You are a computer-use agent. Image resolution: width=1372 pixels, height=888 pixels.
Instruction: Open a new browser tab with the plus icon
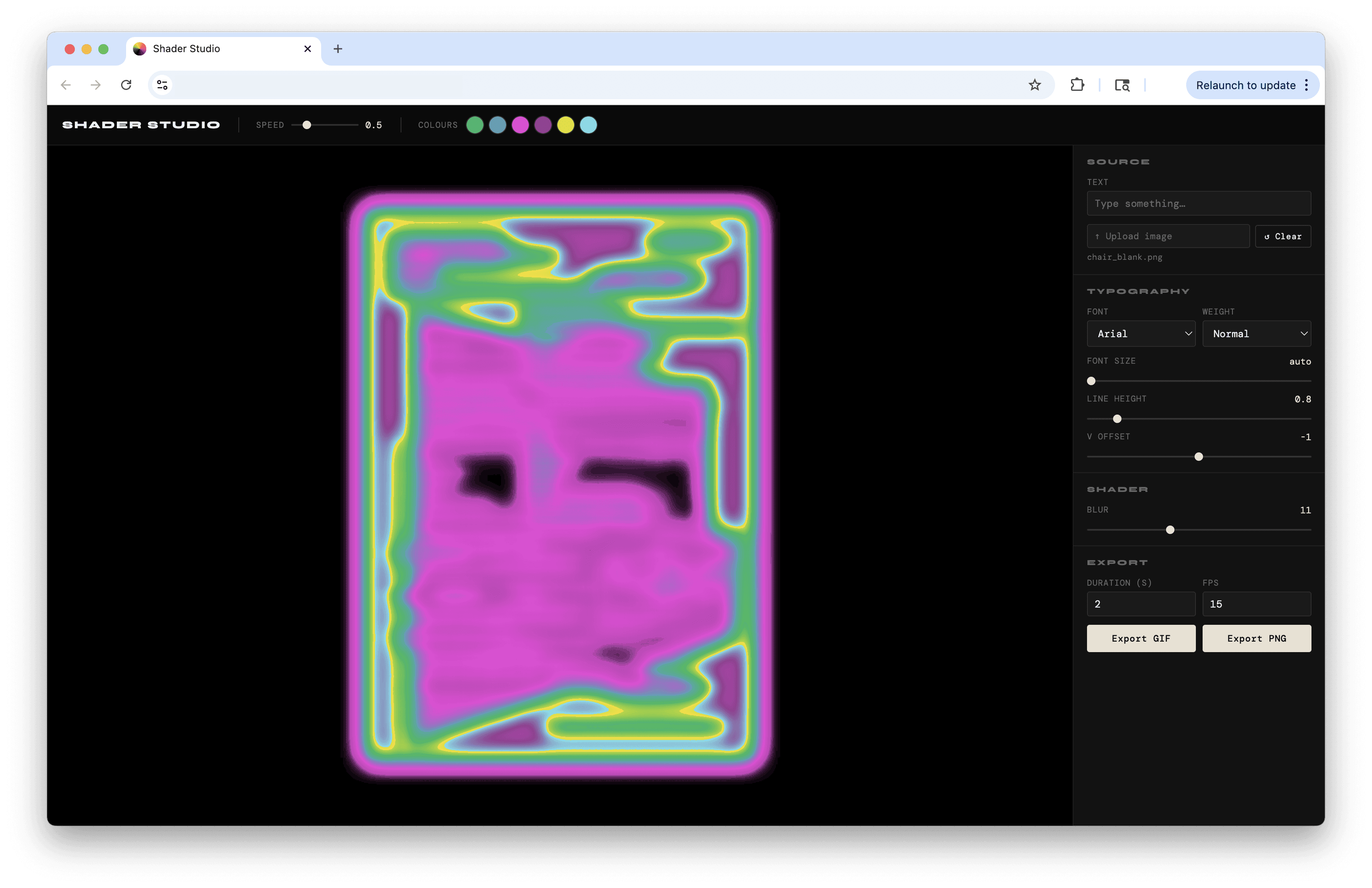tap(338, 49)
